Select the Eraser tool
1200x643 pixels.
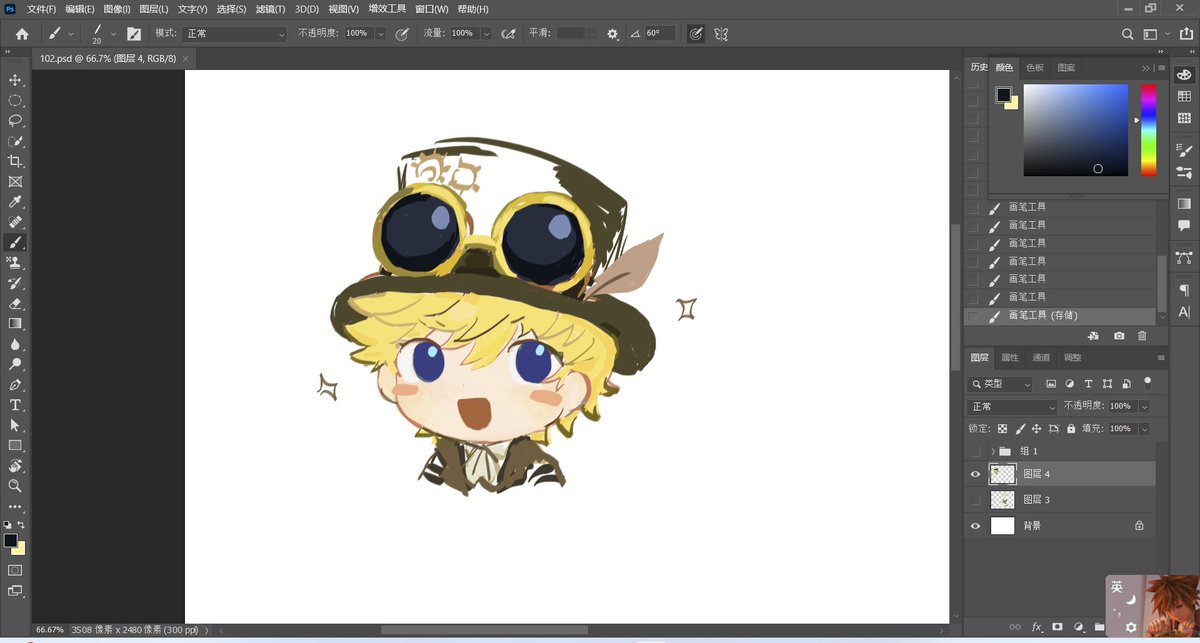(x=15, y=303)
